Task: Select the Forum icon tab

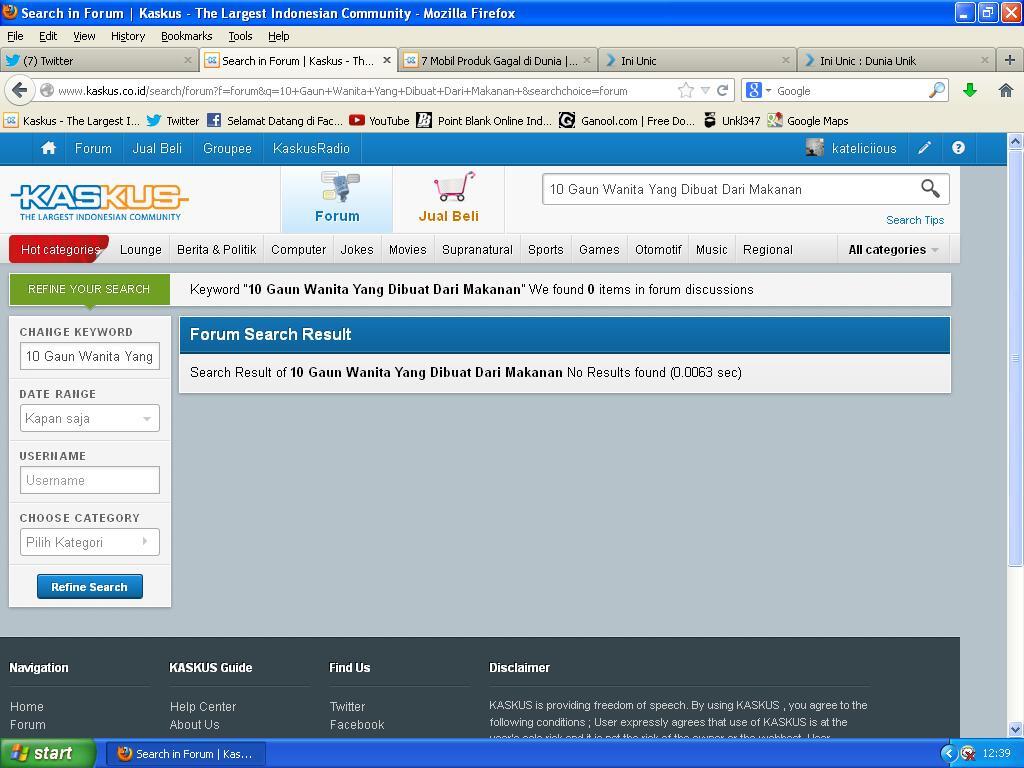Action: tap(337, 199)
